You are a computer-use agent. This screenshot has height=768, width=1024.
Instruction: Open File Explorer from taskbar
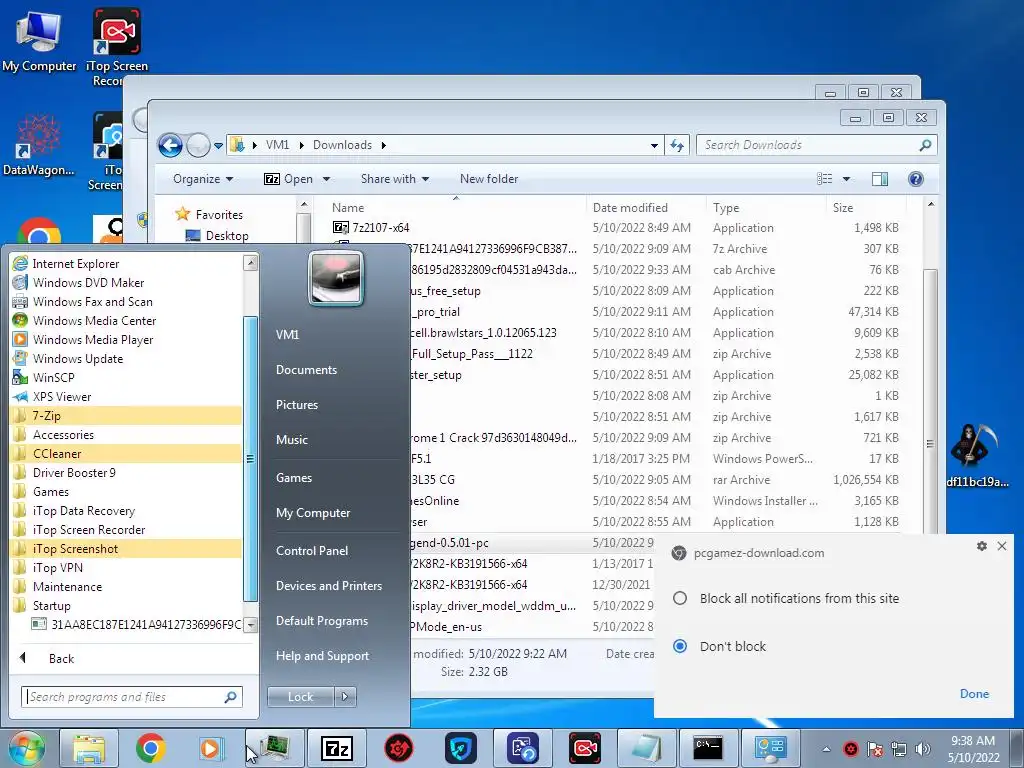[89, 748]
